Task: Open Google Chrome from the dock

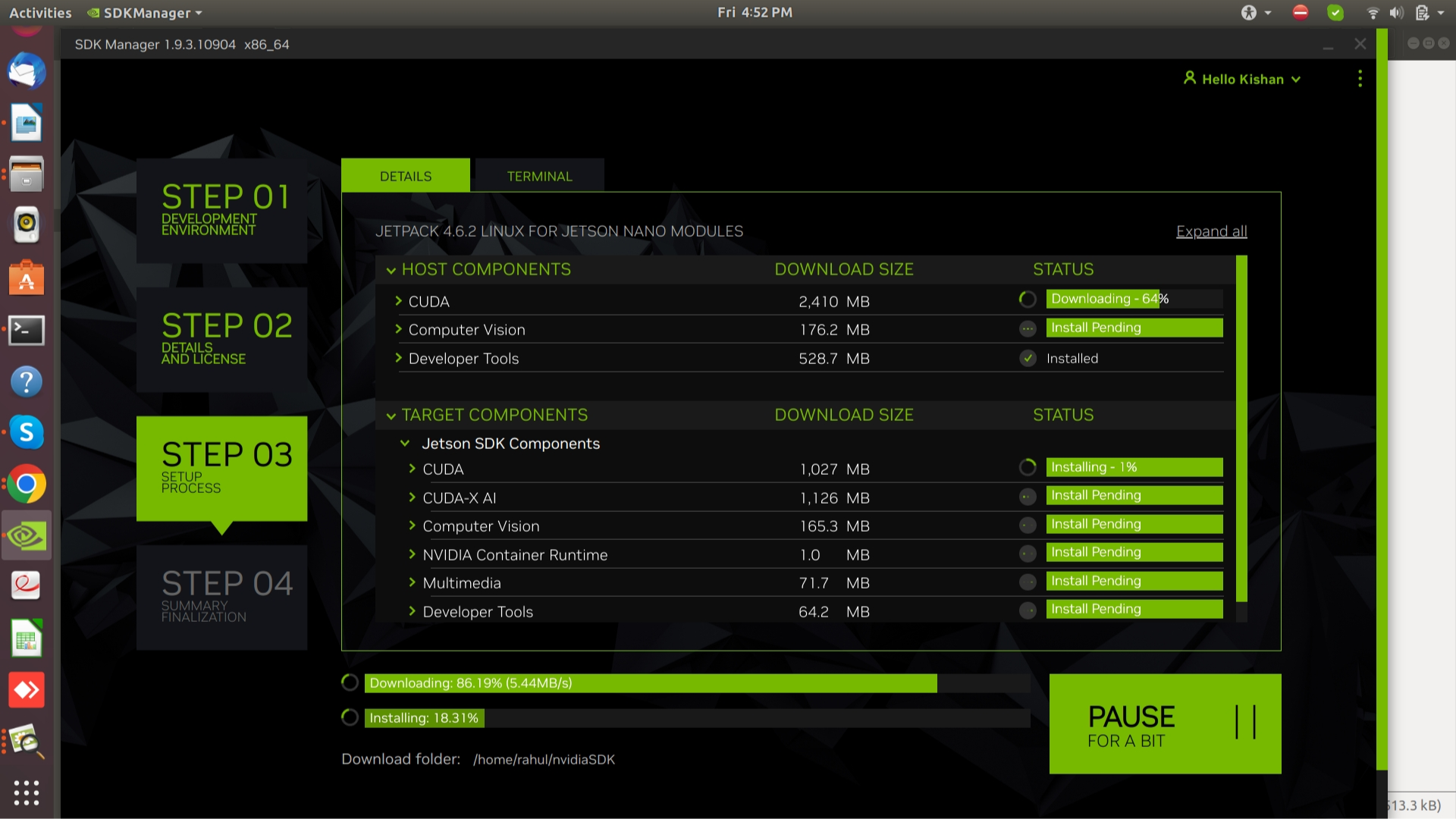Action: (27, 485)
